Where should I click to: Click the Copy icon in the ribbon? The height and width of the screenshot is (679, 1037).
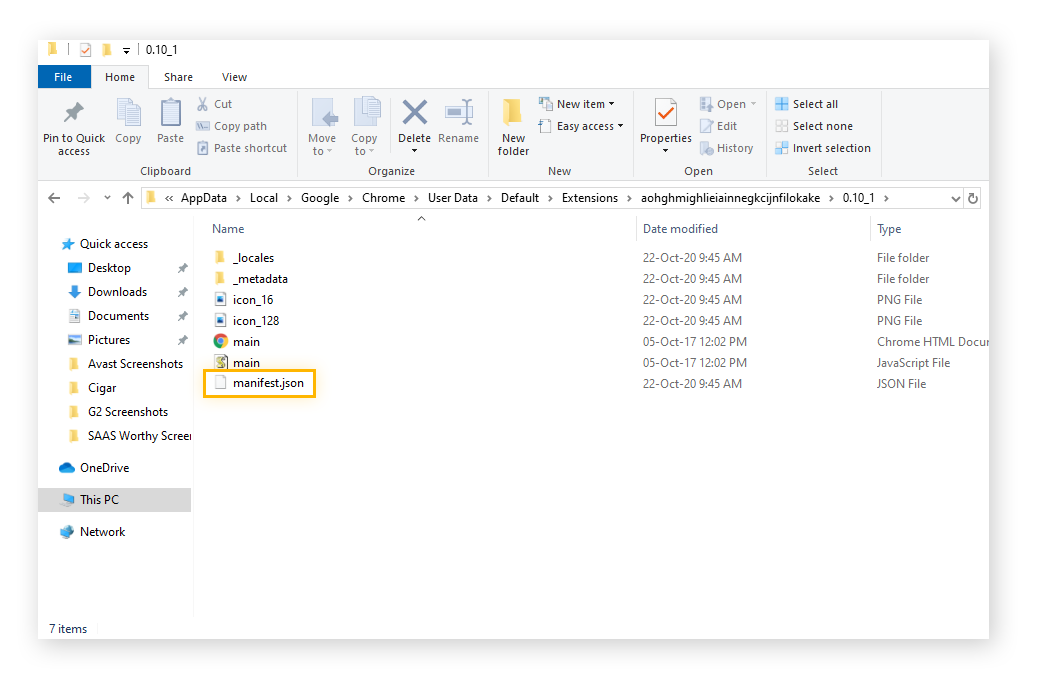(x=128, y=122)
